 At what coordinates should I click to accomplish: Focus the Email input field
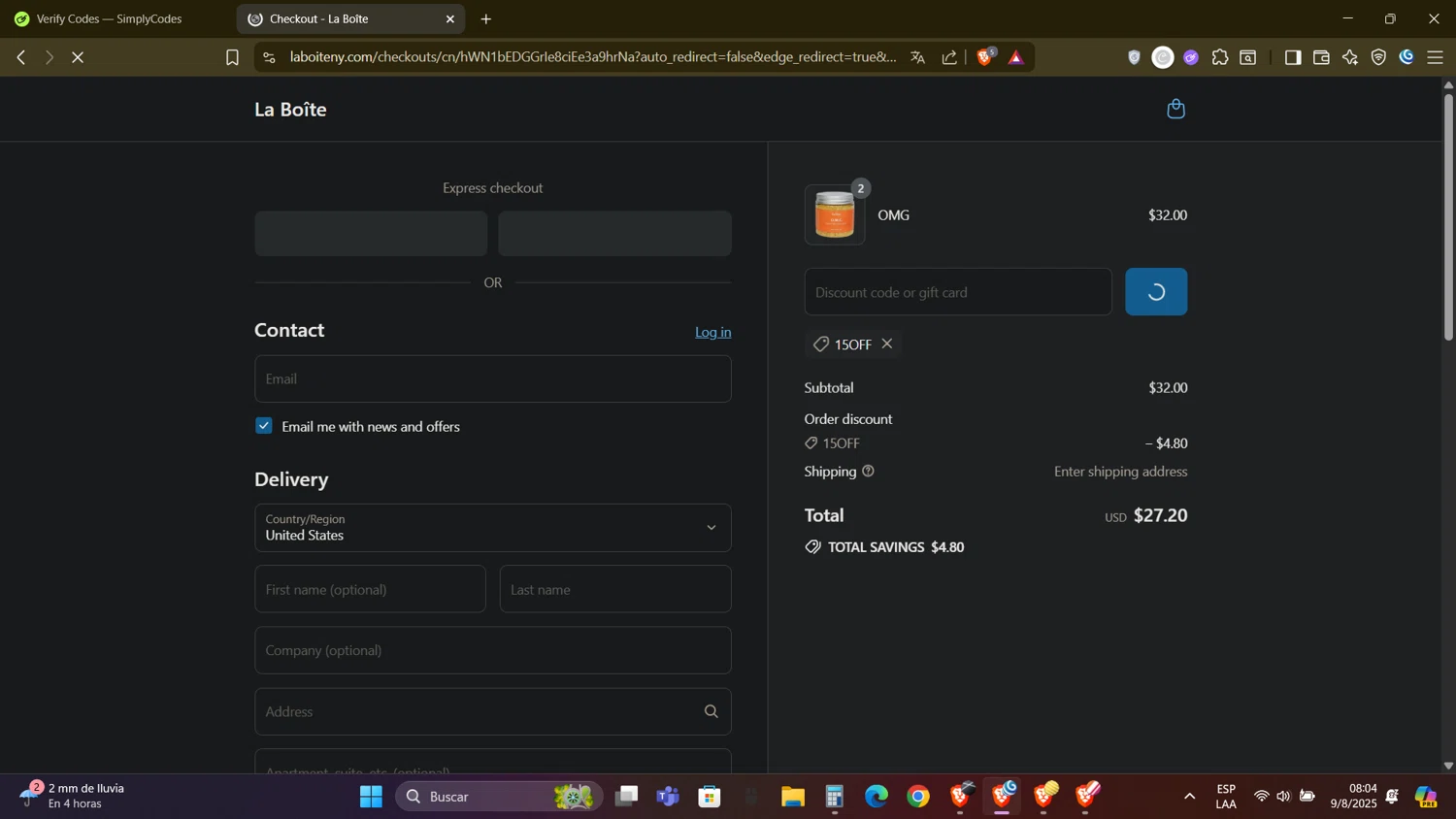[493, 378]
